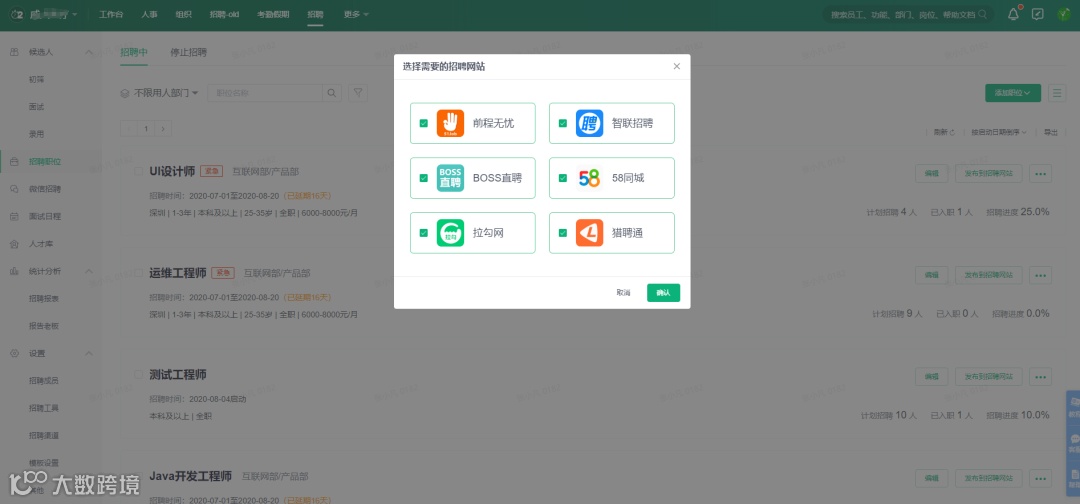Click 刷新 to refresh the list
This screenshot has height=504, width=1080.
[944, 132]
